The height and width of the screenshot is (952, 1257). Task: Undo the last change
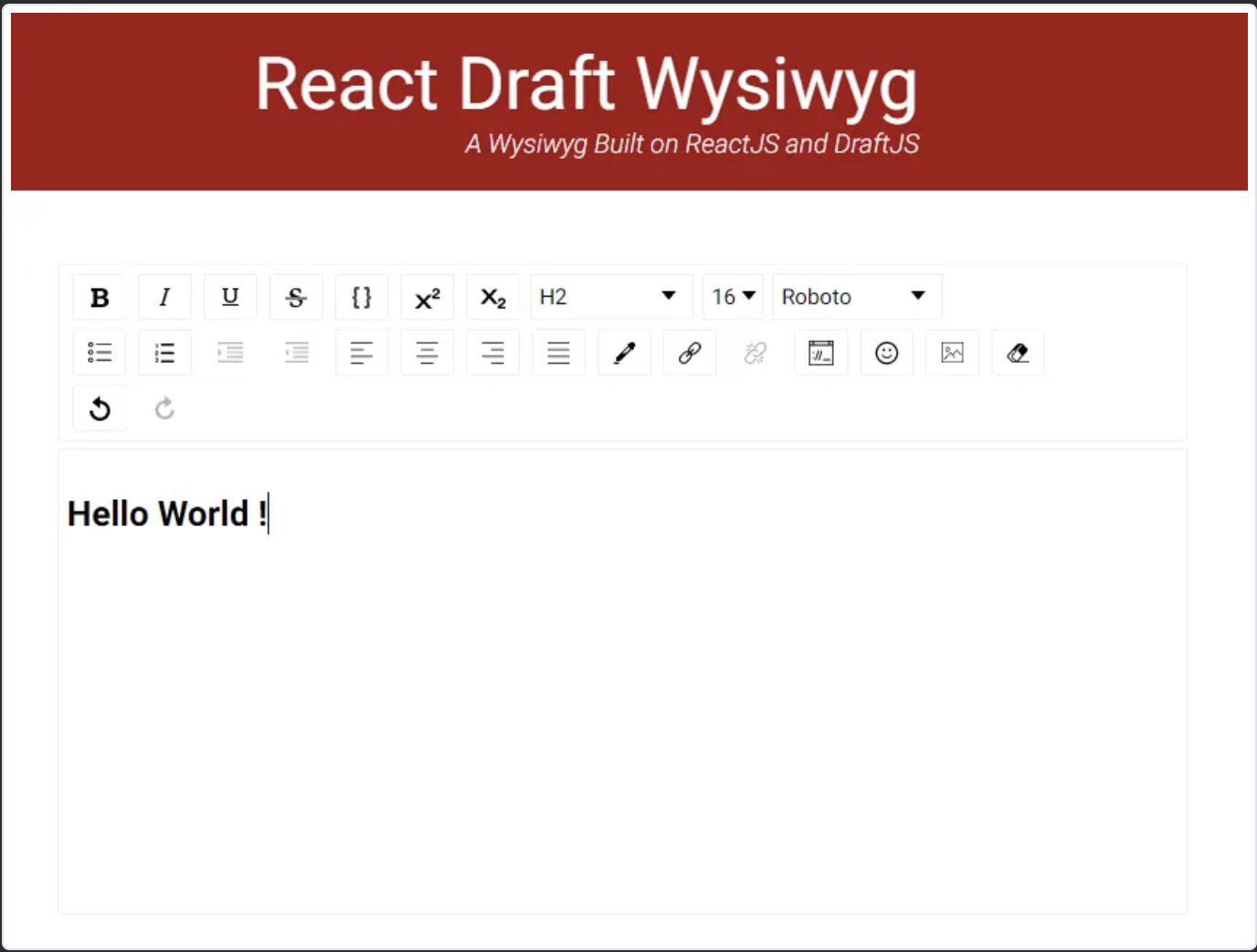click(x=100, y=408)
